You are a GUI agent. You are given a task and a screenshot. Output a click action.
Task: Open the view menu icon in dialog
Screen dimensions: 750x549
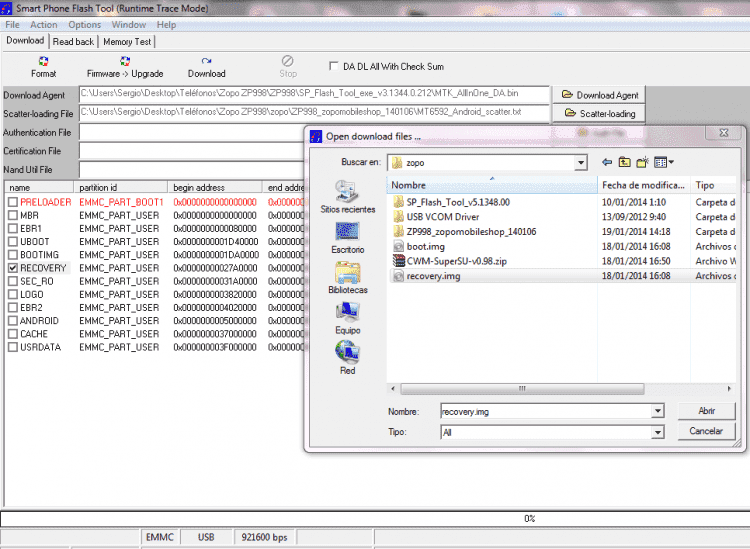pyautogui.click(x=663, y=163)
